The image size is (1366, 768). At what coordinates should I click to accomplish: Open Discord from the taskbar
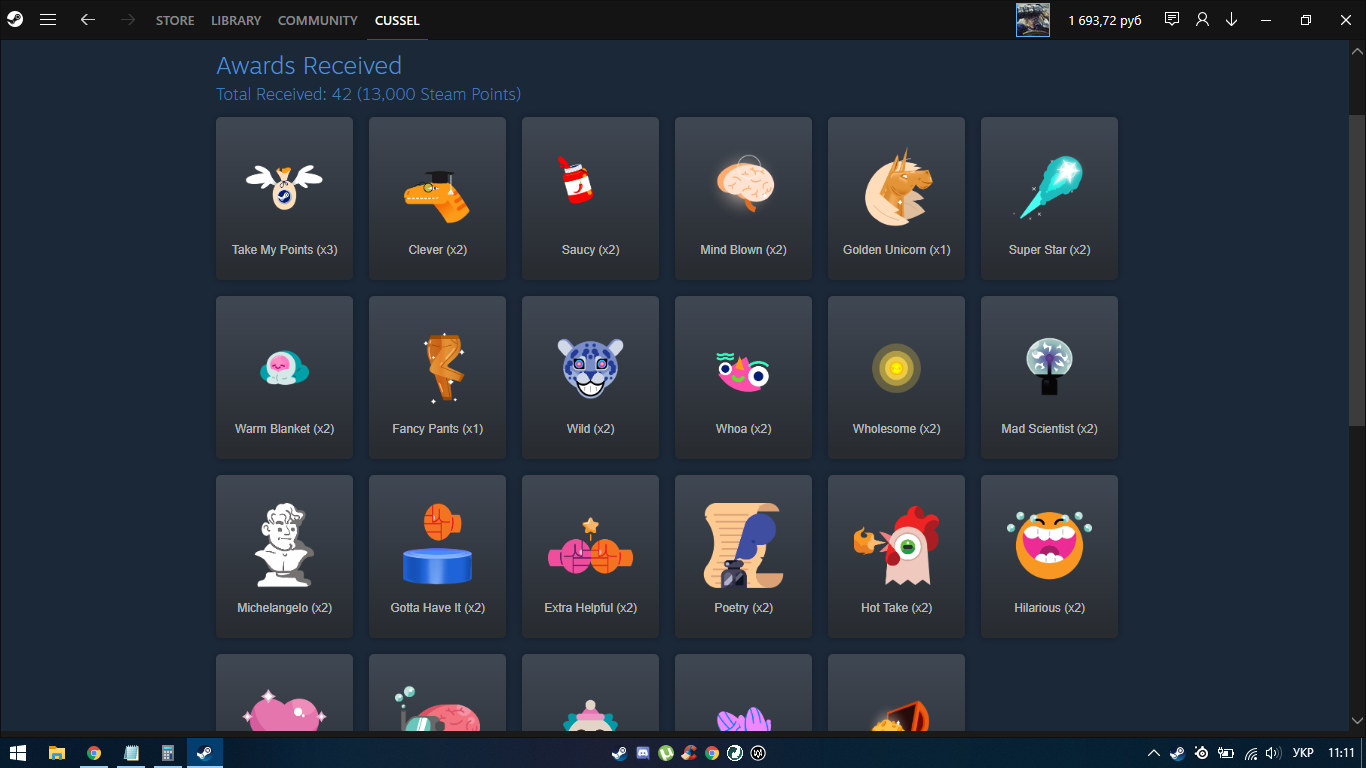(643, 753)
